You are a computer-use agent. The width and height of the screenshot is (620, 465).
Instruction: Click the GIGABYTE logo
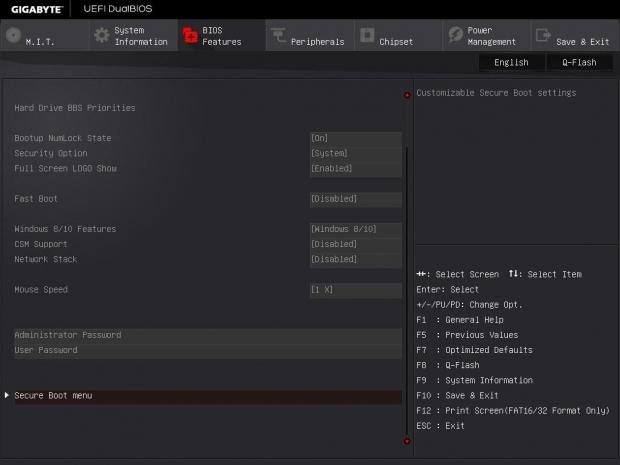[37, 9]
